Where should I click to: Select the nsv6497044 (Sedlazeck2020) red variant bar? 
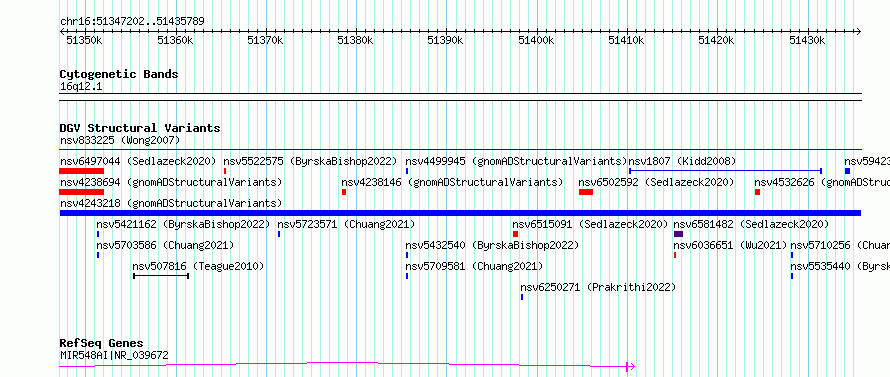(x=82, y=171)
